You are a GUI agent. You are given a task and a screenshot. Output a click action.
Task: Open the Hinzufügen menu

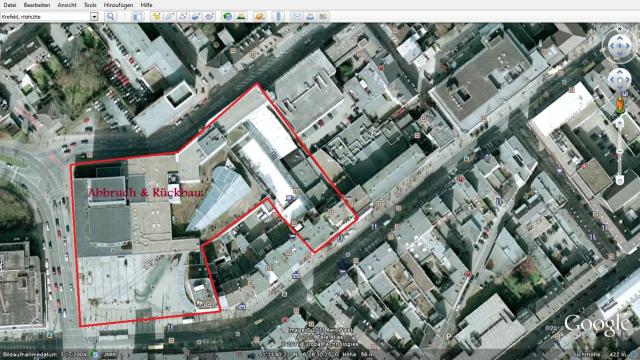click(x=118, y=5)
